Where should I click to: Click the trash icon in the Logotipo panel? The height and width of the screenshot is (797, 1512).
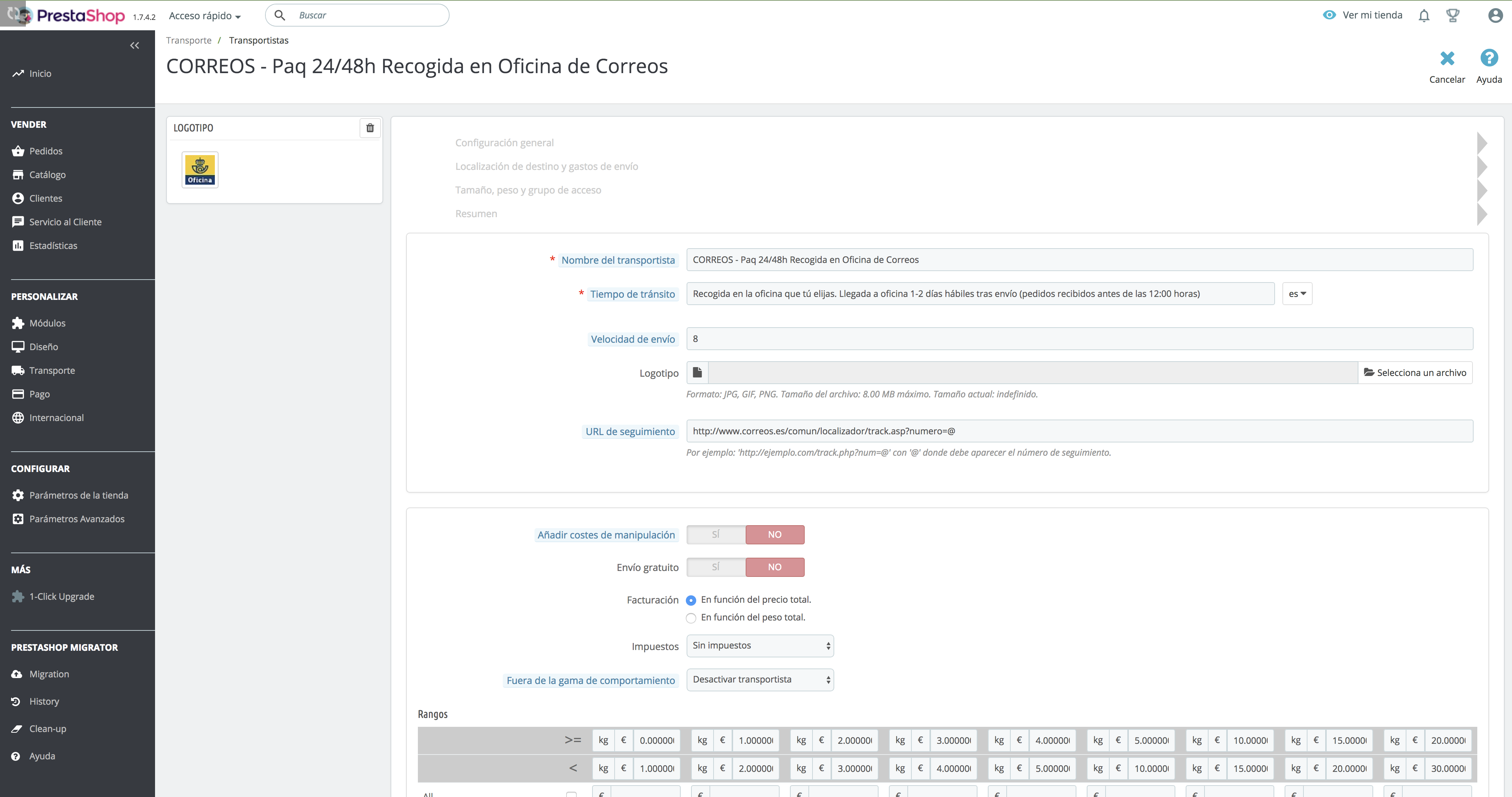[370, 128]
